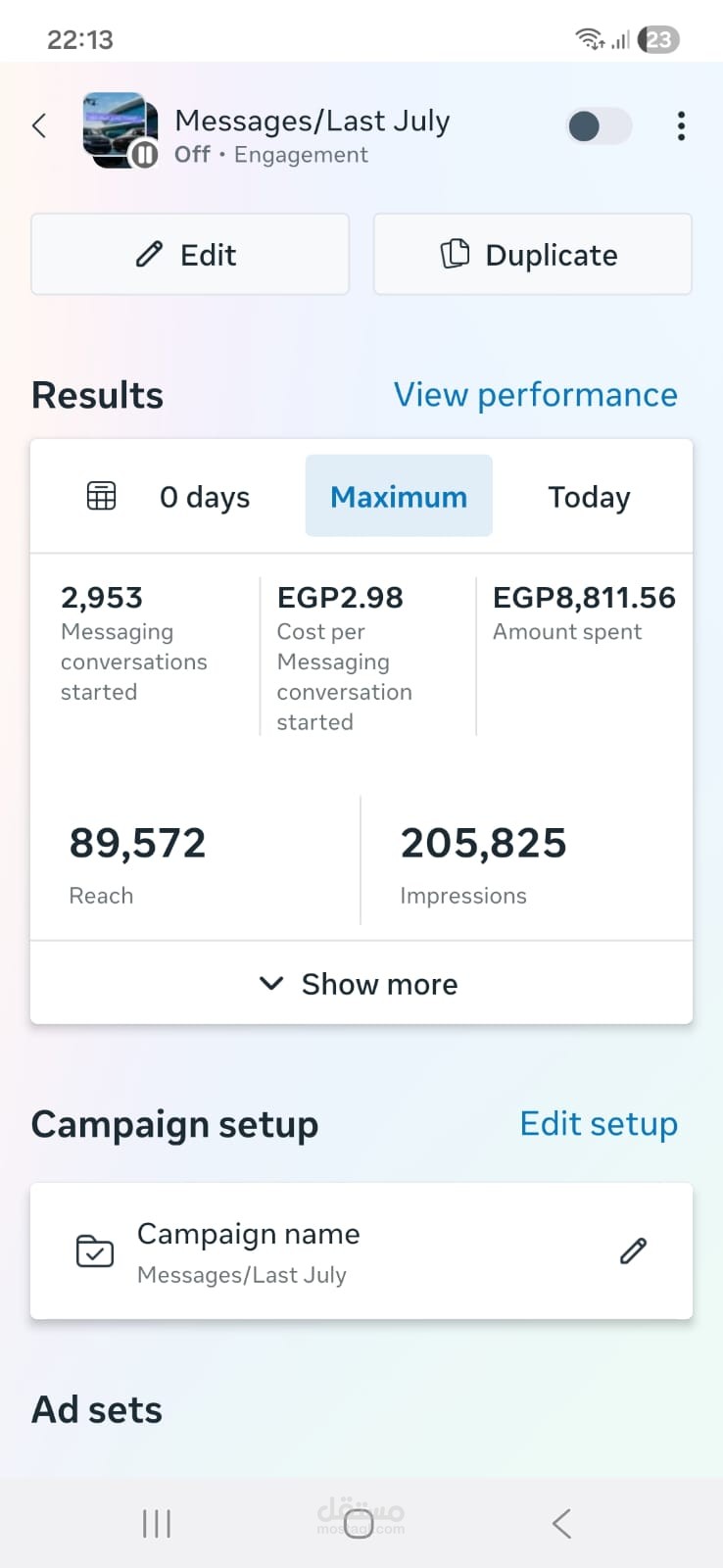Tap the campaign folder icon
This screenshot has width=723, height=1568.
95,1250
